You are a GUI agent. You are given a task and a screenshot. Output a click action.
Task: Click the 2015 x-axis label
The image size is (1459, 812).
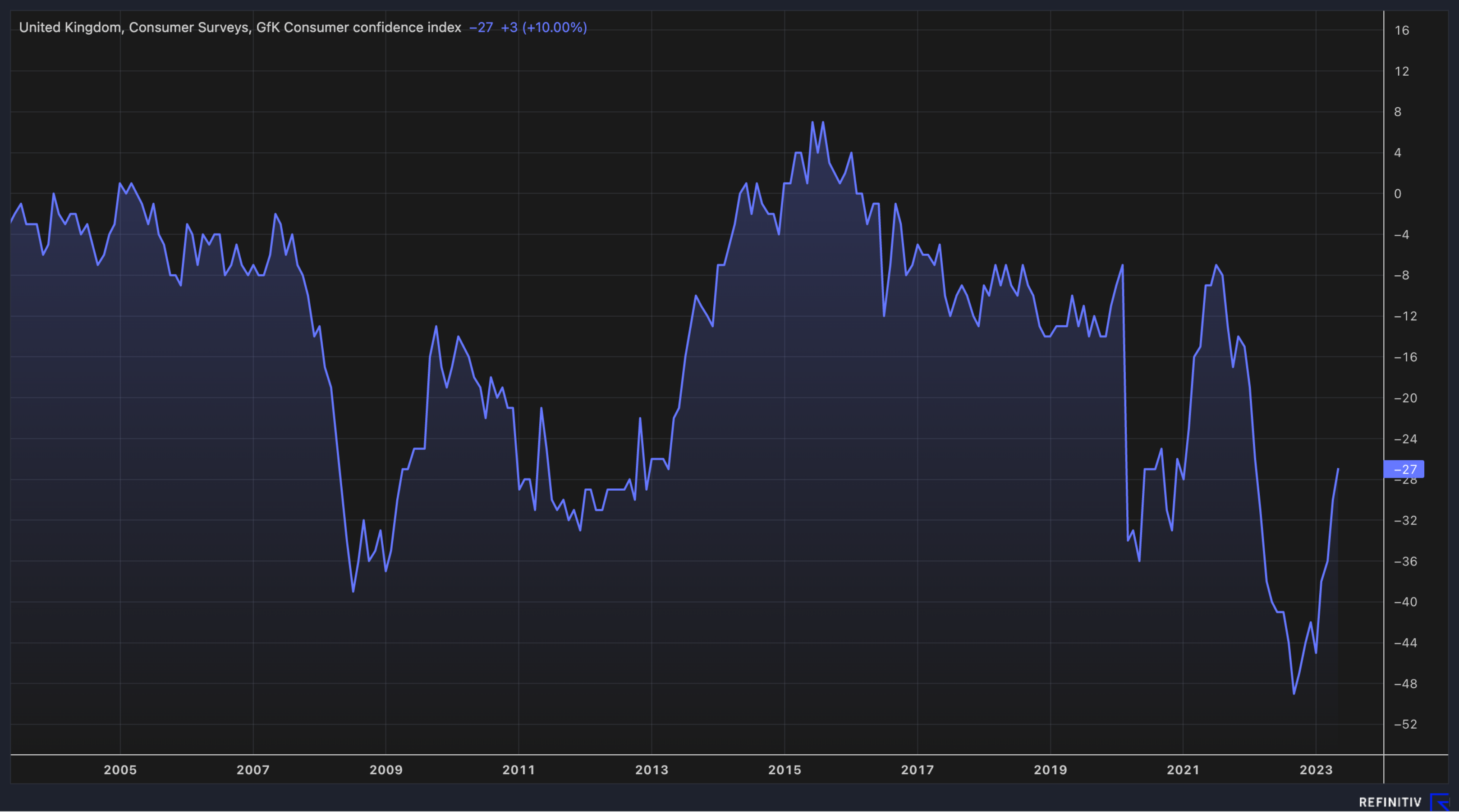point(785,770)
